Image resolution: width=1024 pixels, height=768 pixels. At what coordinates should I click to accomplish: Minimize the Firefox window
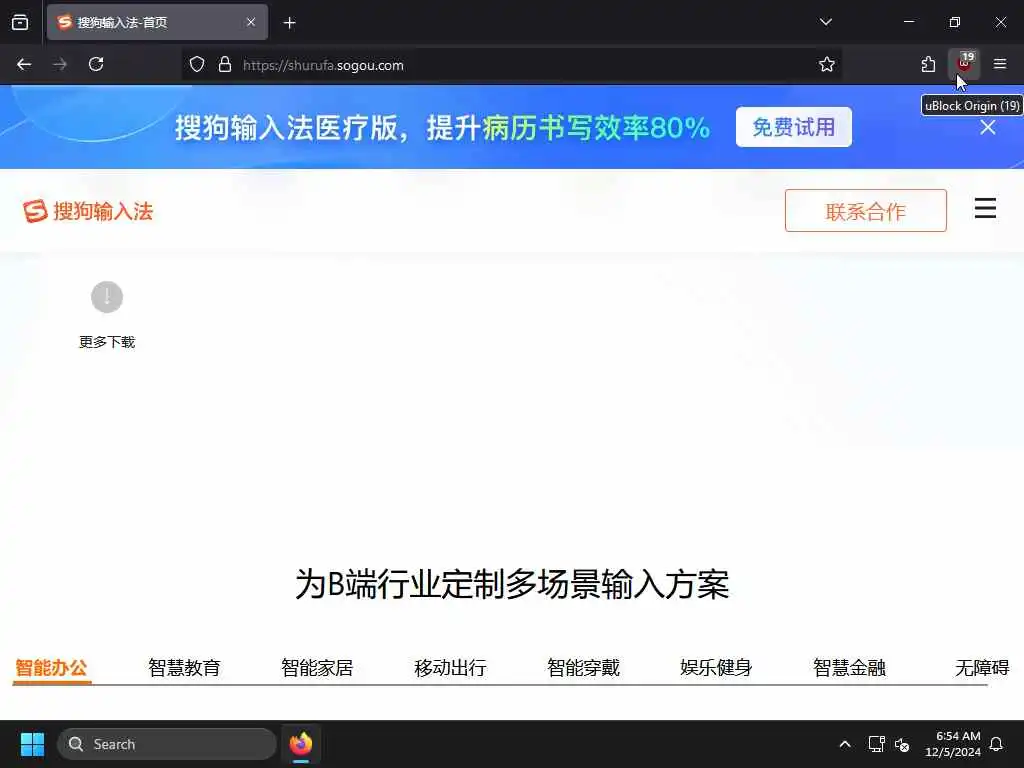pos(909,22)
